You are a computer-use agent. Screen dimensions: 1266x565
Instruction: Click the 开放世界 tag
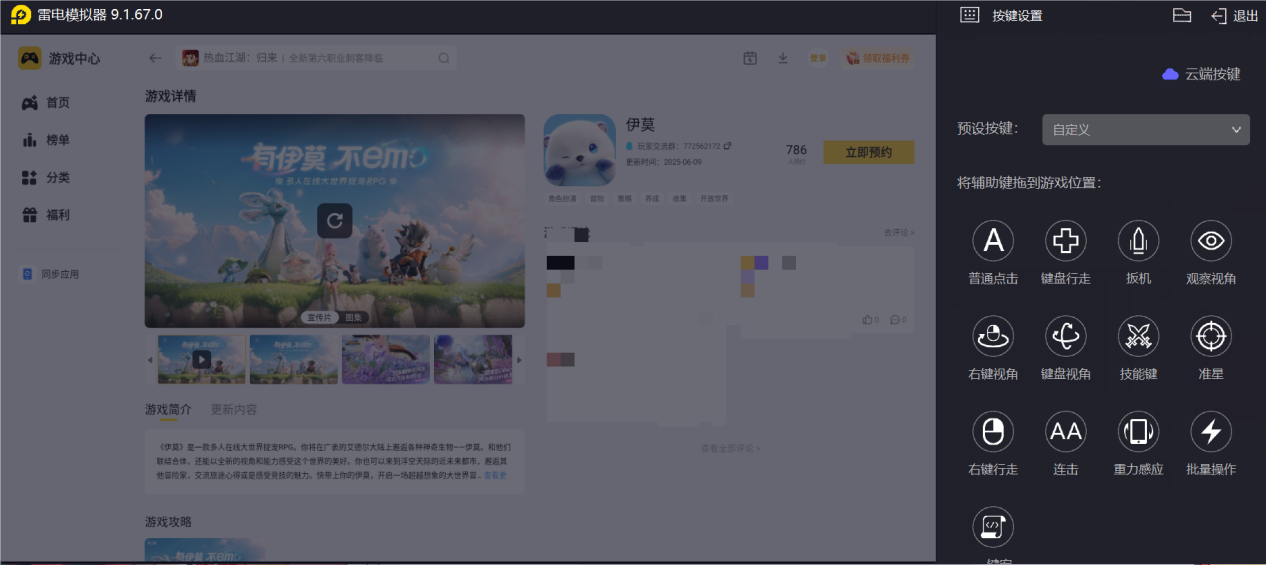(713, 198)
